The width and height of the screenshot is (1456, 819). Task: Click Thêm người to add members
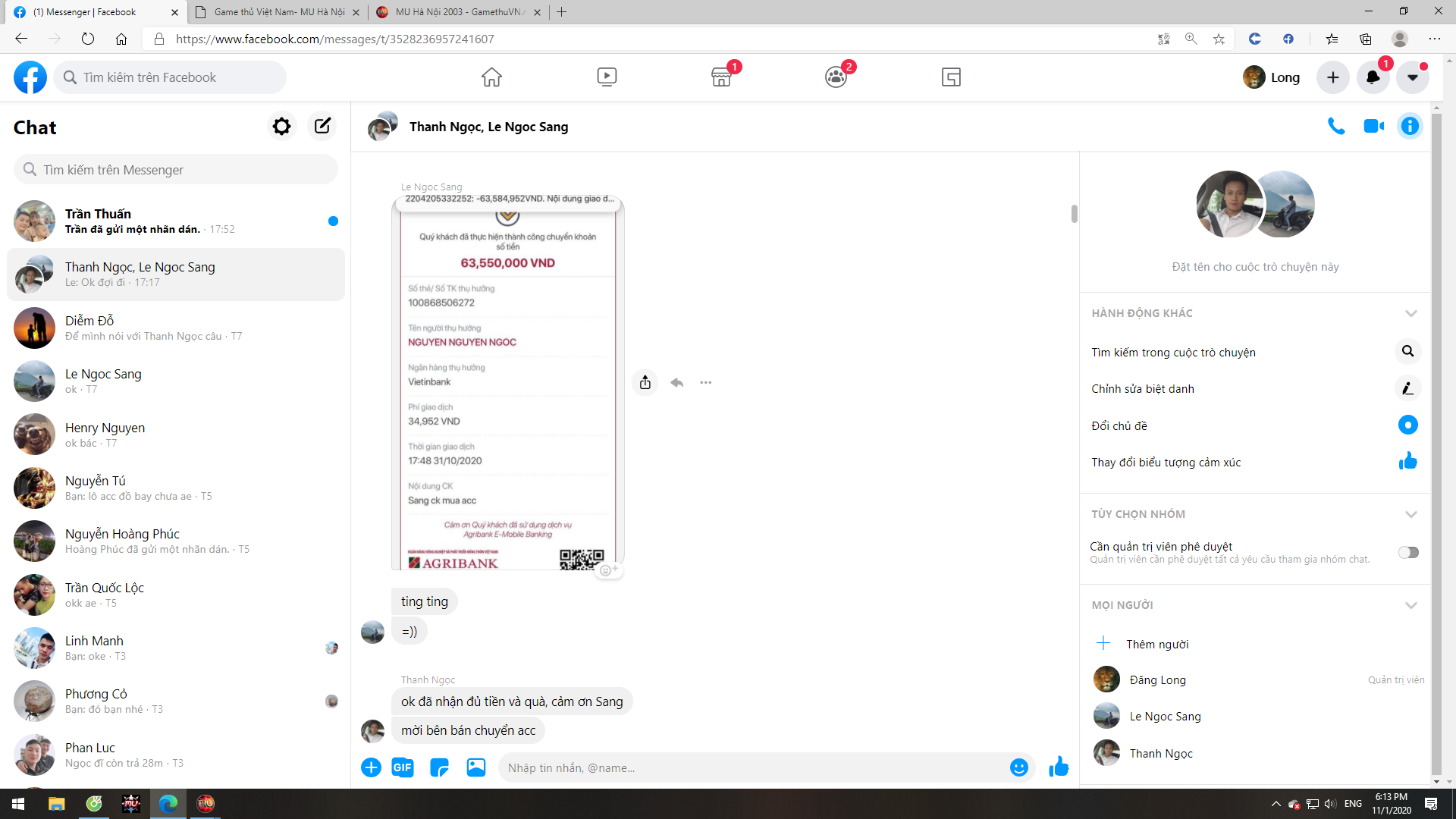[1156, 644]
